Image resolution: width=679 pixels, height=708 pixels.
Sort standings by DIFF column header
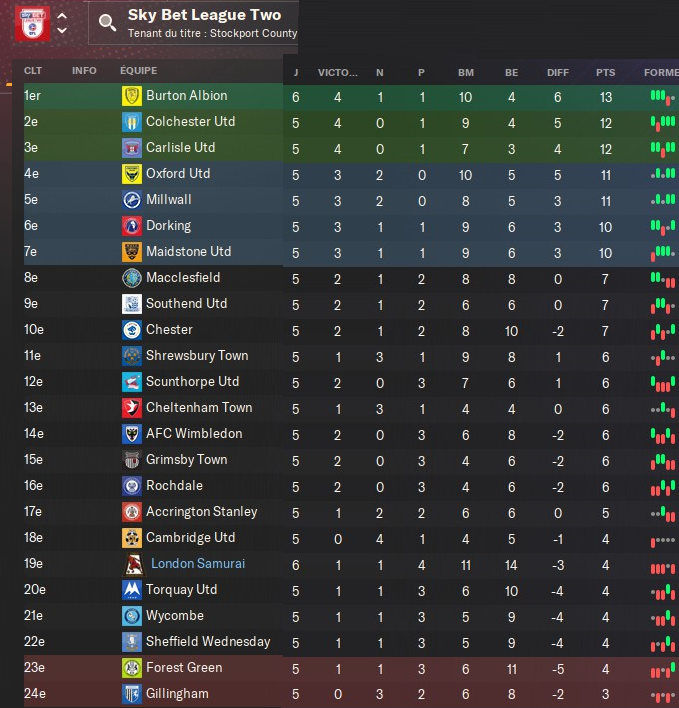(x=558, y=72)
